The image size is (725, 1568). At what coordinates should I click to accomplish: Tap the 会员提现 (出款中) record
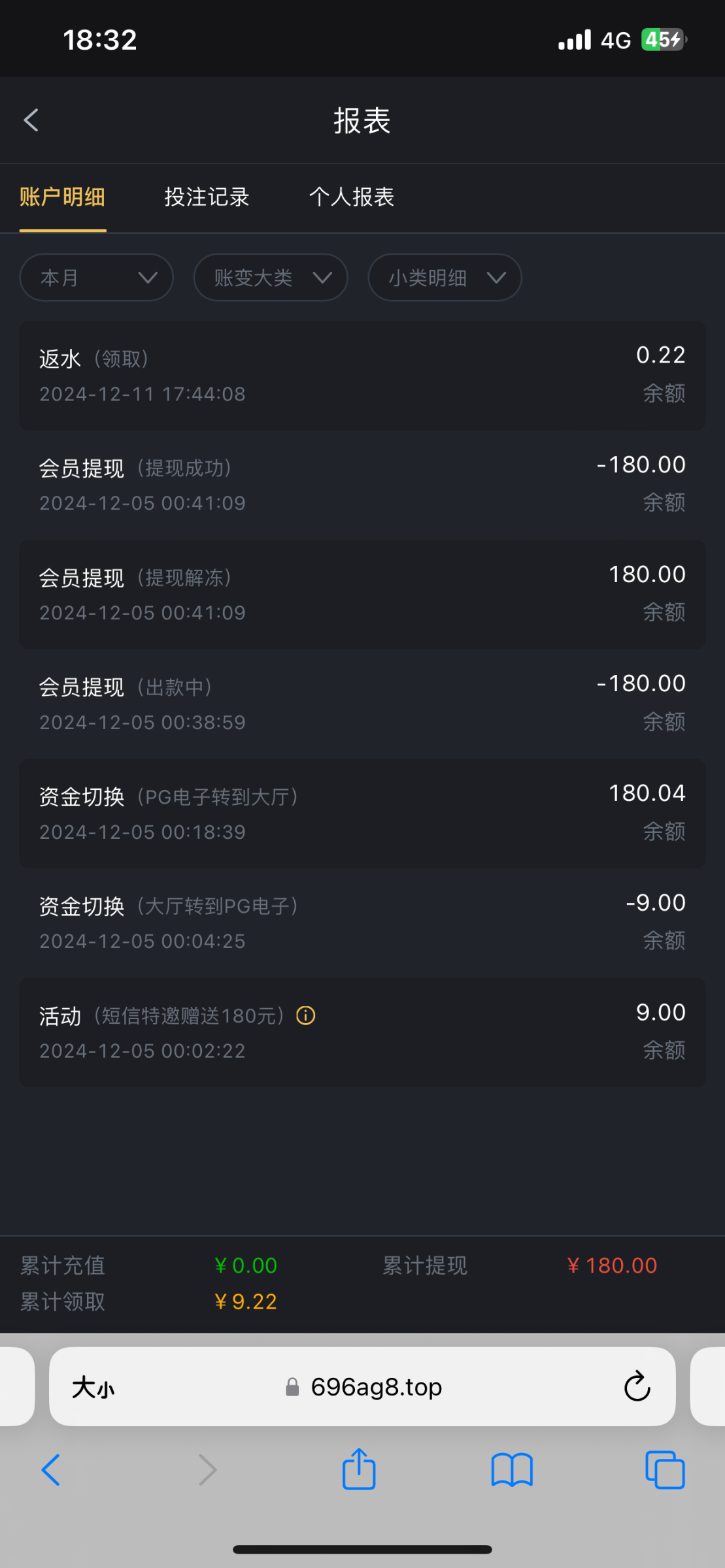pyautogui.click(x=362, y=703)
